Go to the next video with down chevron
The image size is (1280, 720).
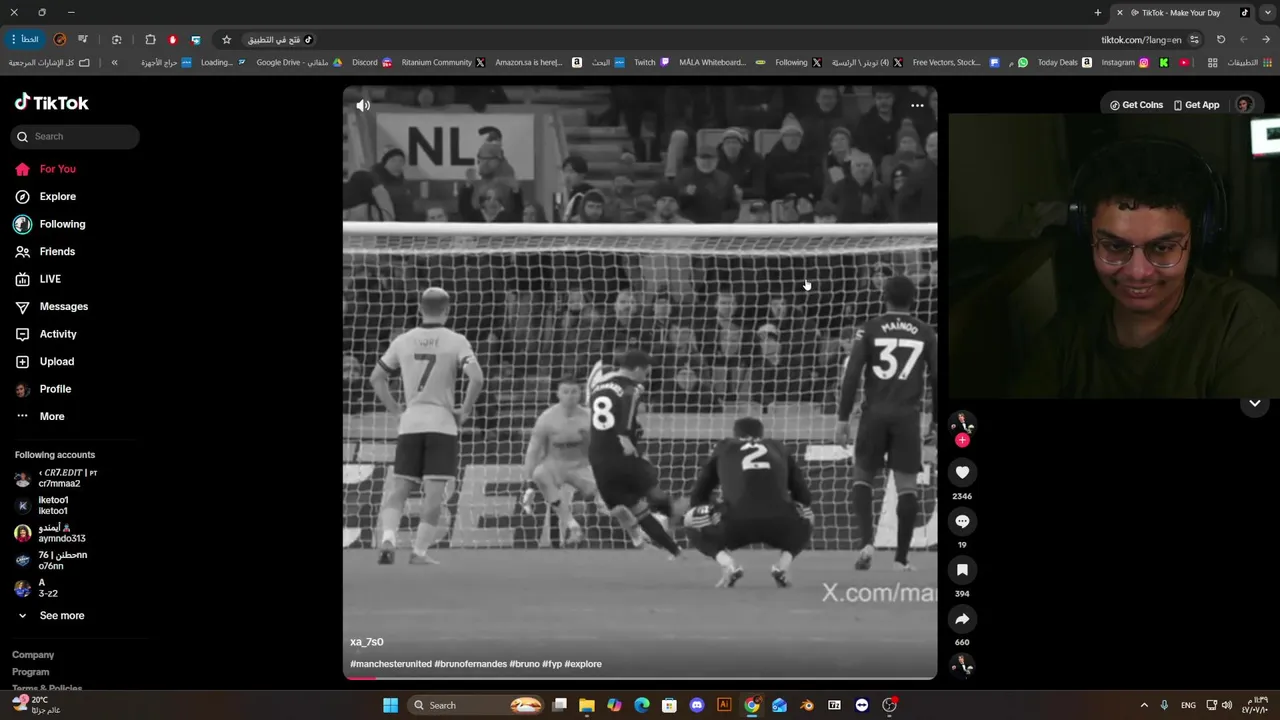[x=1254, y=403]
